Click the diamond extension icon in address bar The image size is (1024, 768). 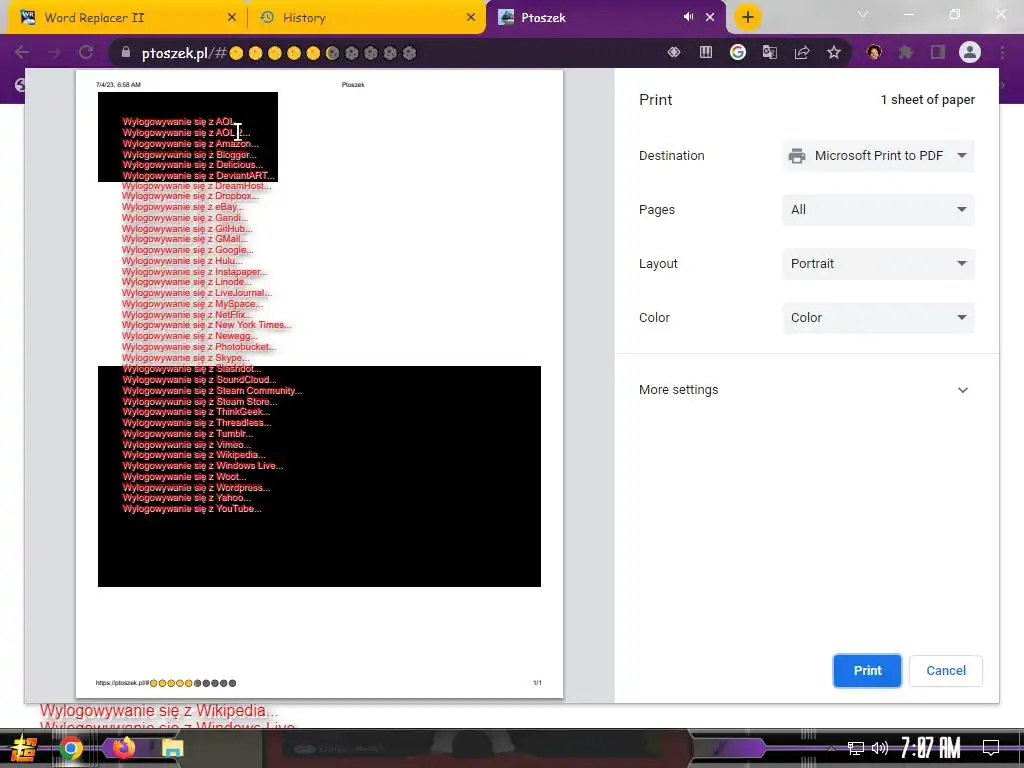(674, 52)
